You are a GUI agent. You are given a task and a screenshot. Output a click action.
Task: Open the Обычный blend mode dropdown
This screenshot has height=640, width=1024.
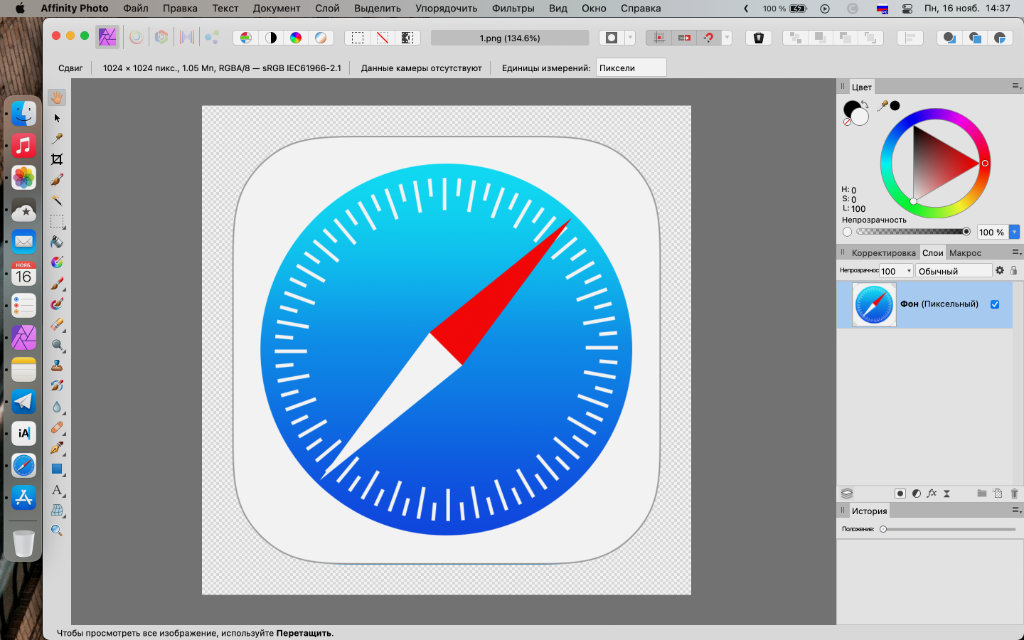point(953,271)
